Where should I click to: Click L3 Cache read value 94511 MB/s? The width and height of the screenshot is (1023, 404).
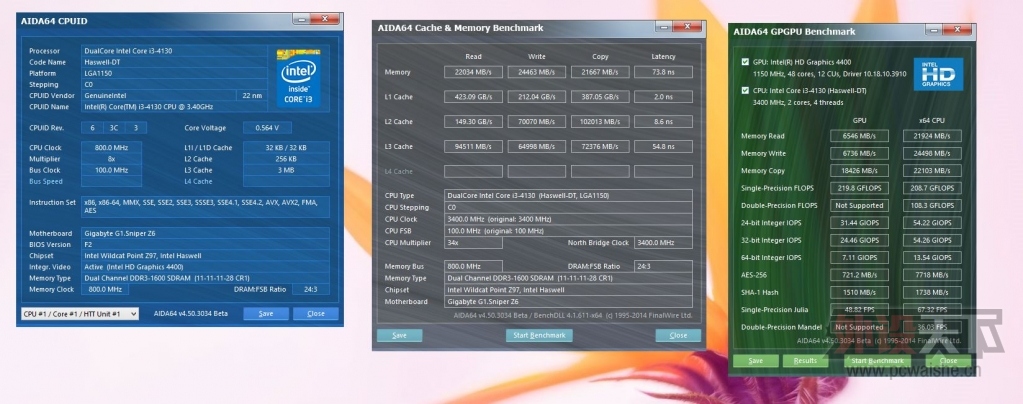[473, 146]
